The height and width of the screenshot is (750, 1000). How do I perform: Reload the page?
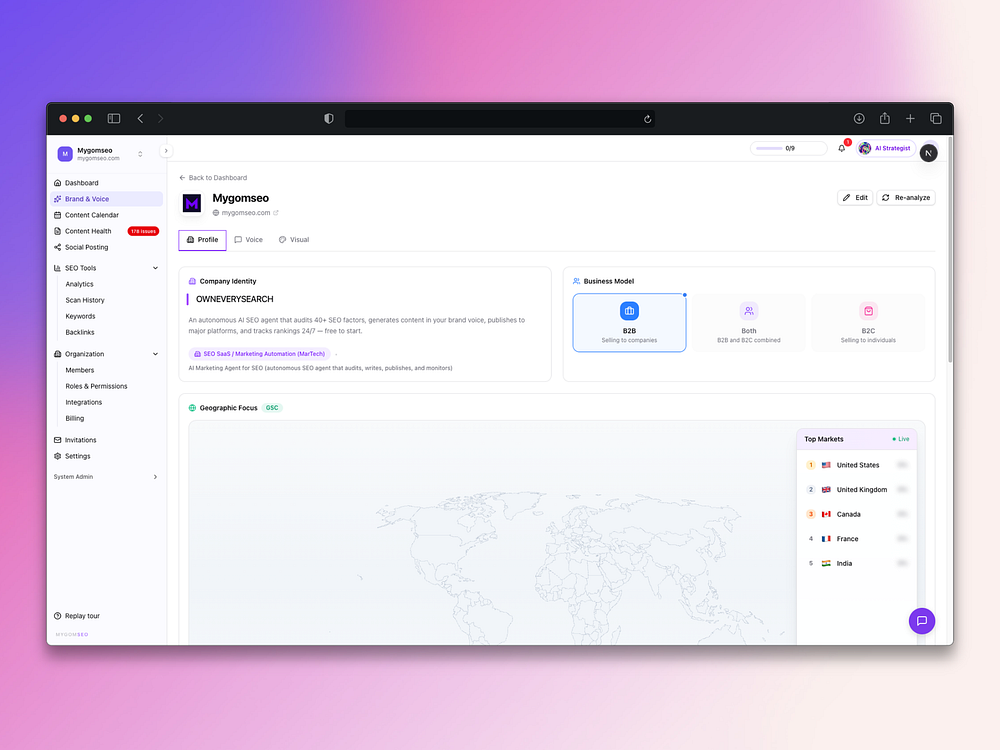coord(647,119)
